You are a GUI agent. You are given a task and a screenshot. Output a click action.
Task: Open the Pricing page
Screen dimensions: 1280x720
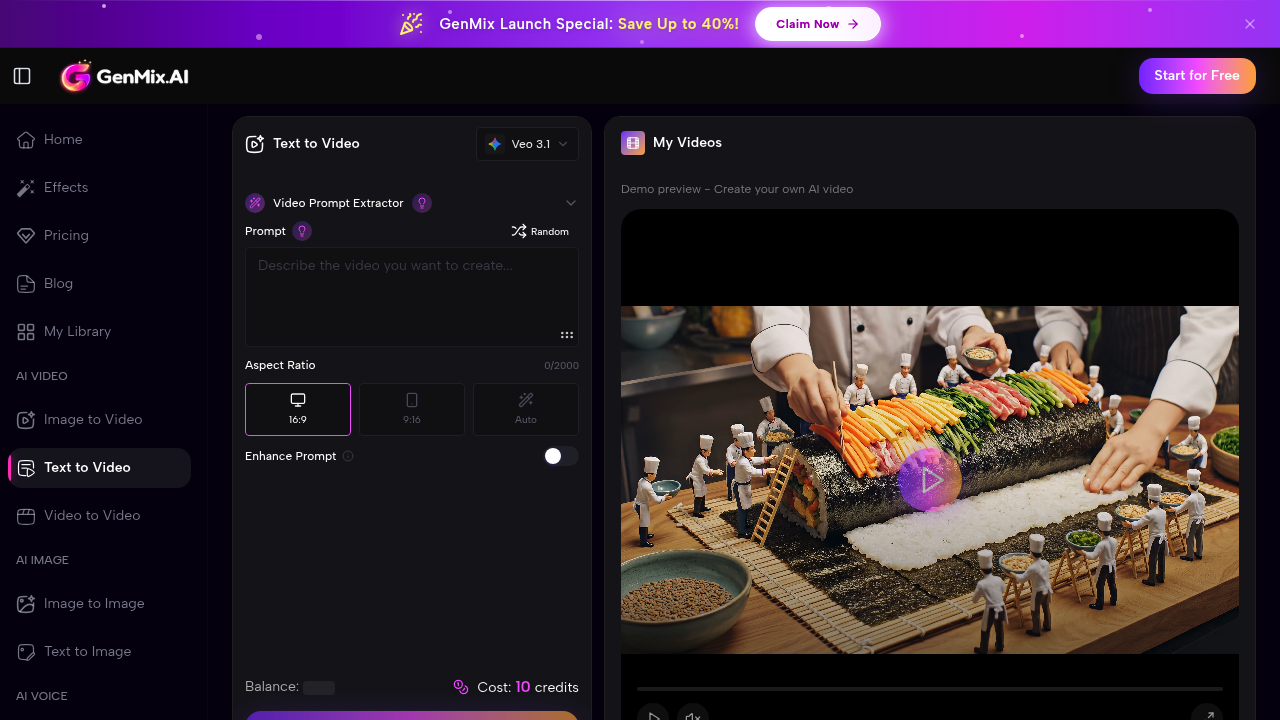click(x=66, y=235)
